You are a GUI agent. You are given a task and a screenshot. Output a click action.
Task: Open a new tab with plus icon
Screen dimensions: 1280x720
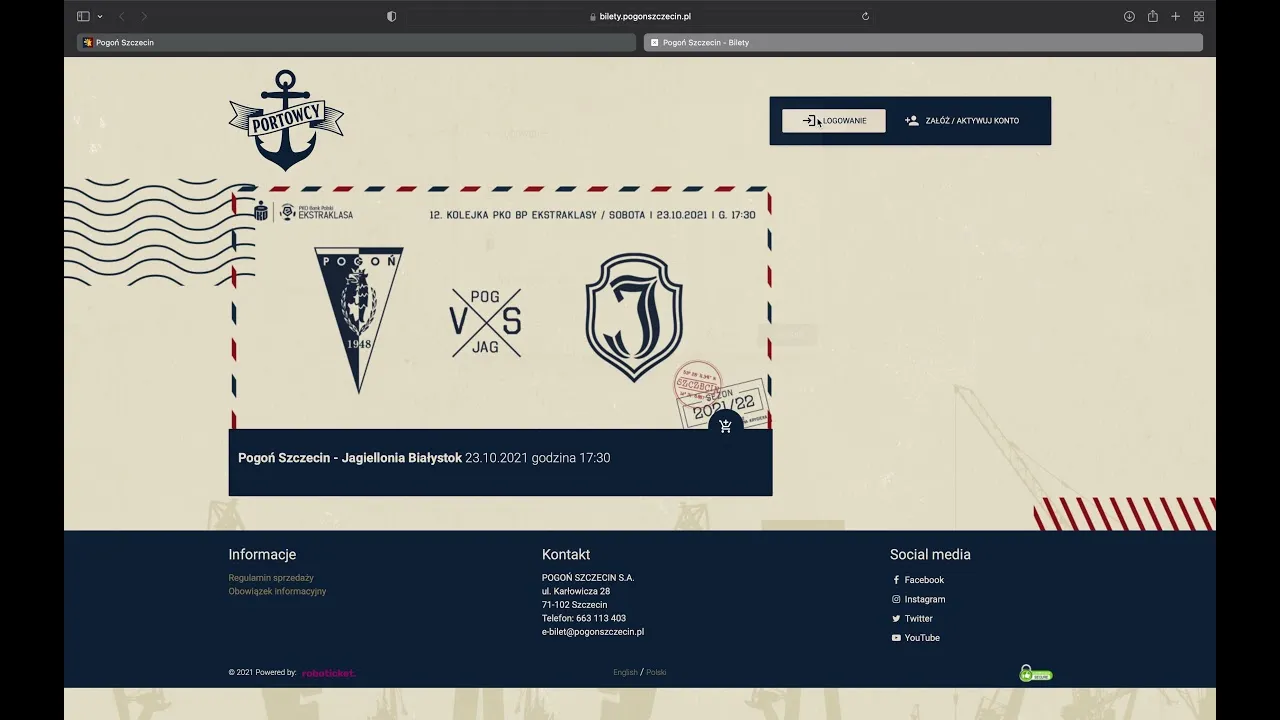(x=1175, y=16)
